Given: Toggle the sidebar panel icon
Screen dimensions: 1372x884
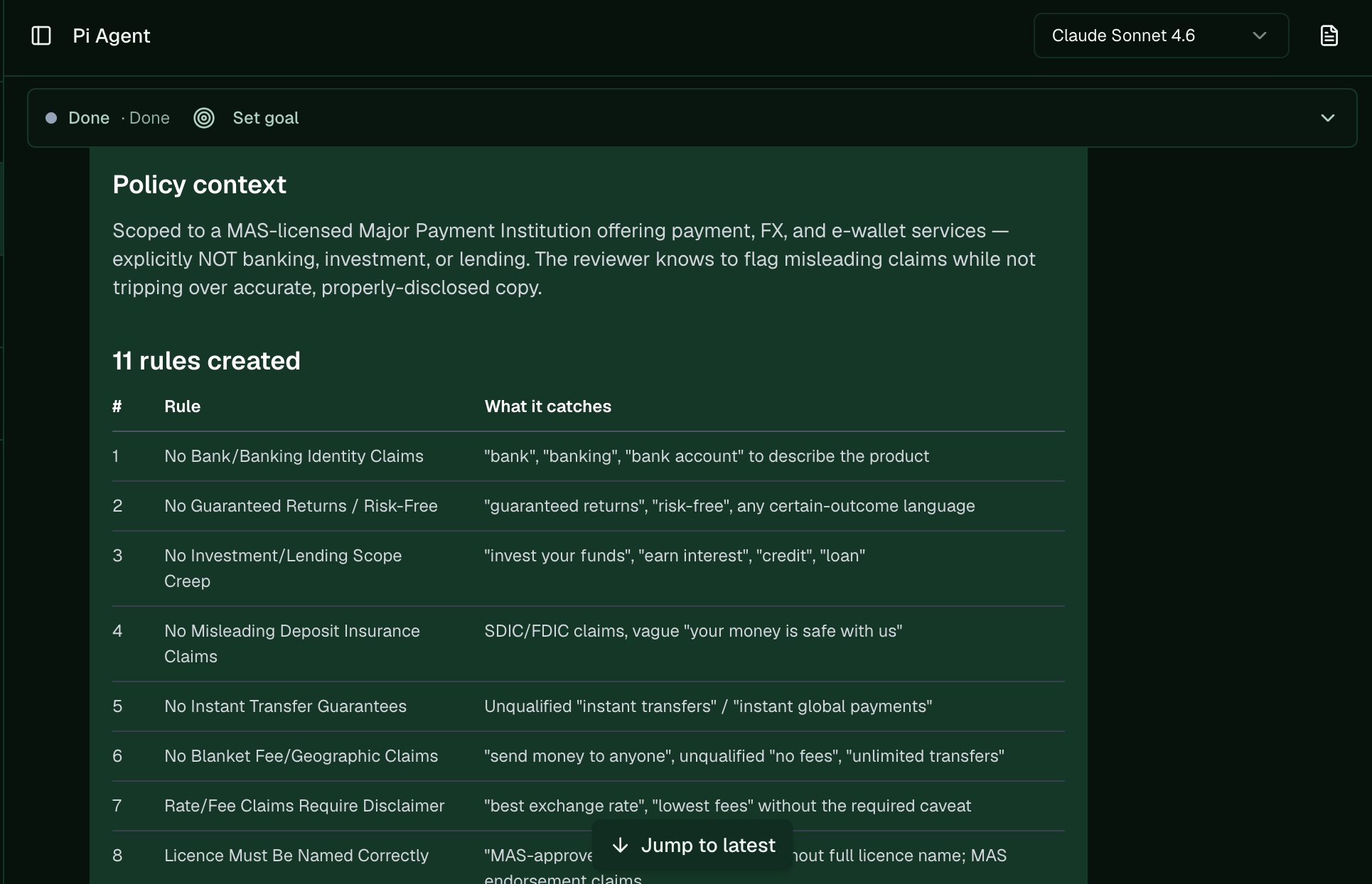Looking at the screenshot, I should pos(41,36).
